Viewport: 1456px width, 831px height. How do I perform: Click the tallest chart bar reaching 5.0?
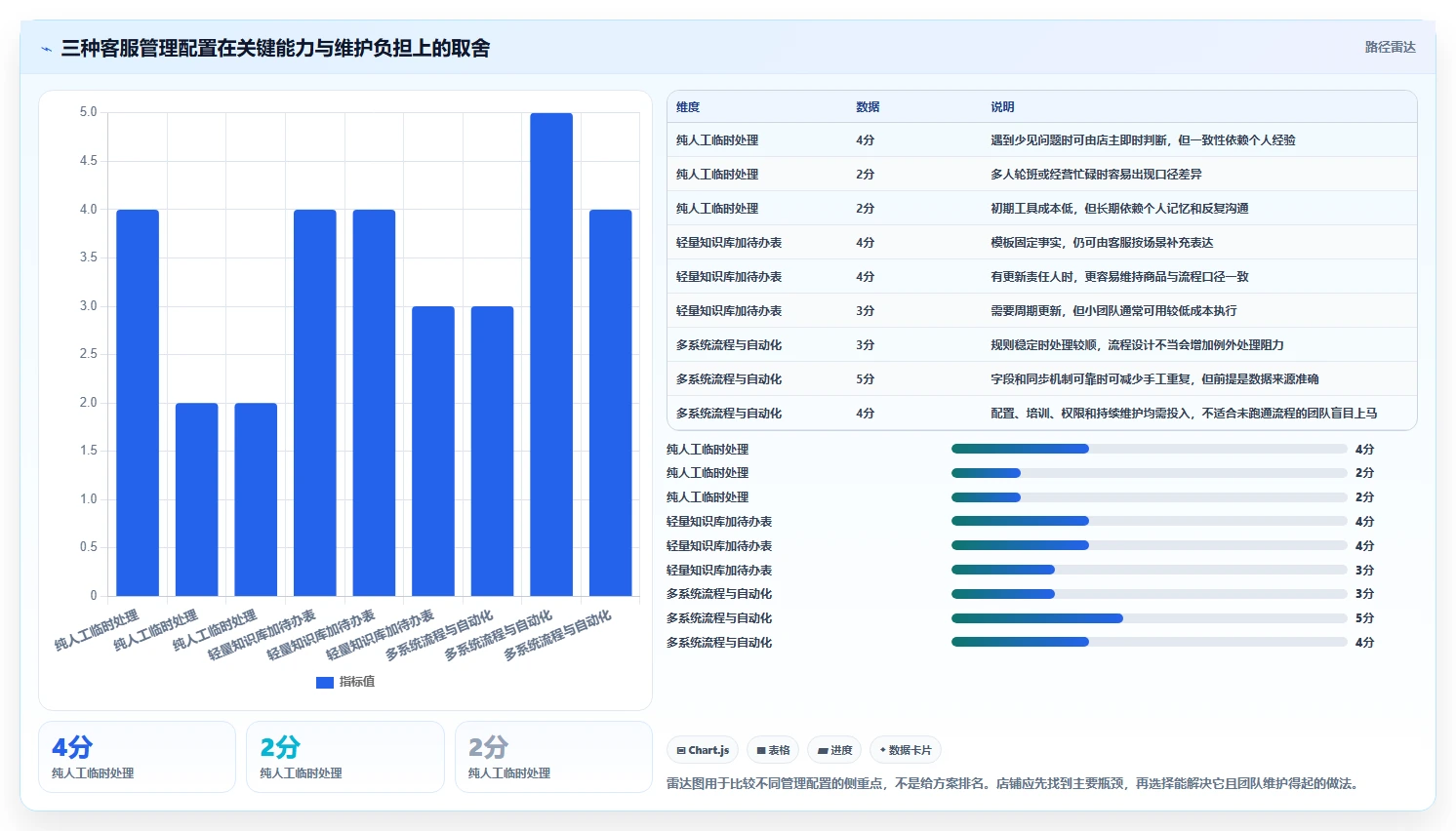click(551, 354)
